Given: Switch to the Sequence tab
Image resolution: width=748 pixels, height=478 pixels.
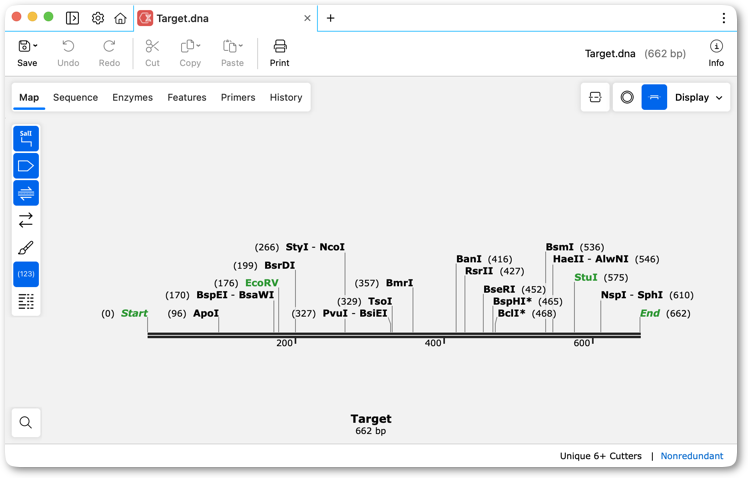Looking at the screenshot, I should tap(75, 97).
